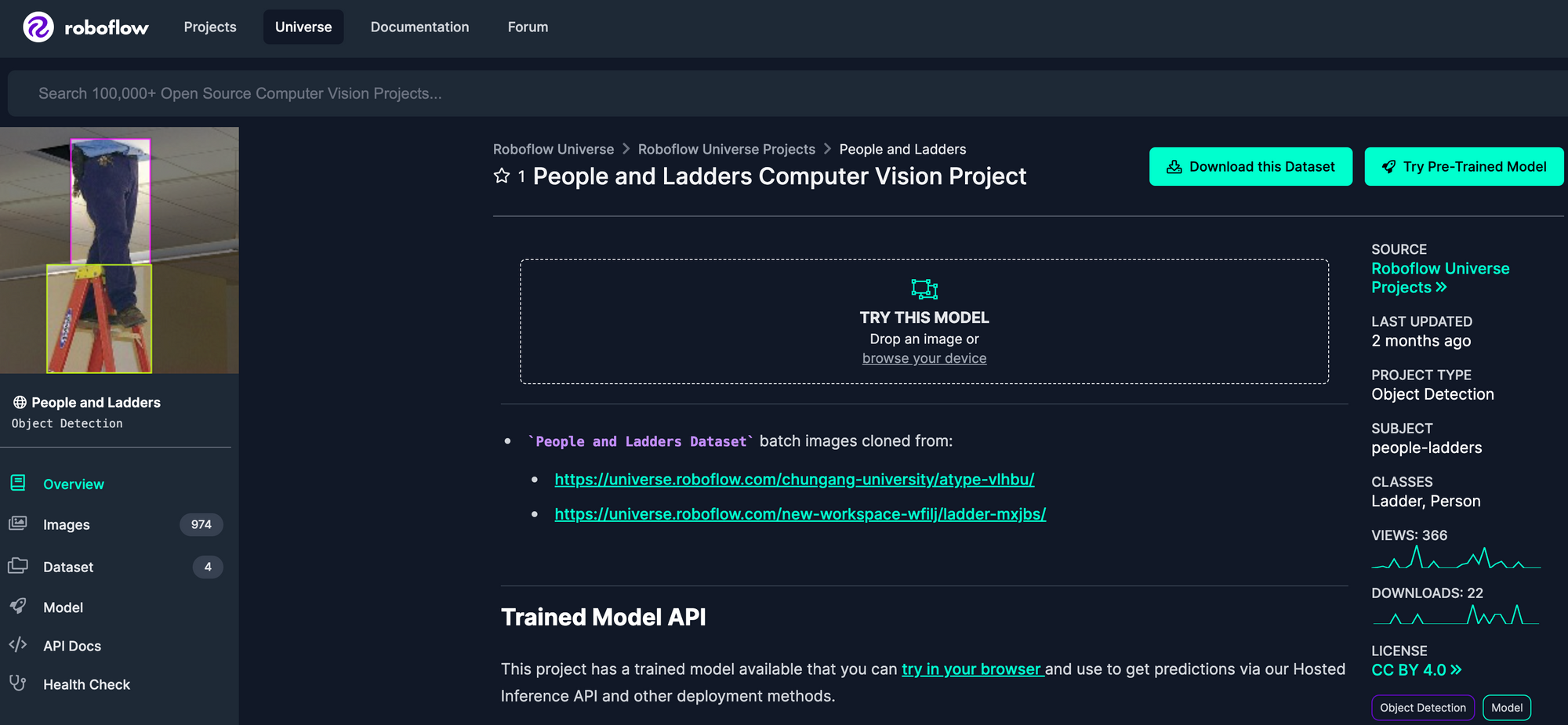Click the Images sidebar icon

(18, 524)
